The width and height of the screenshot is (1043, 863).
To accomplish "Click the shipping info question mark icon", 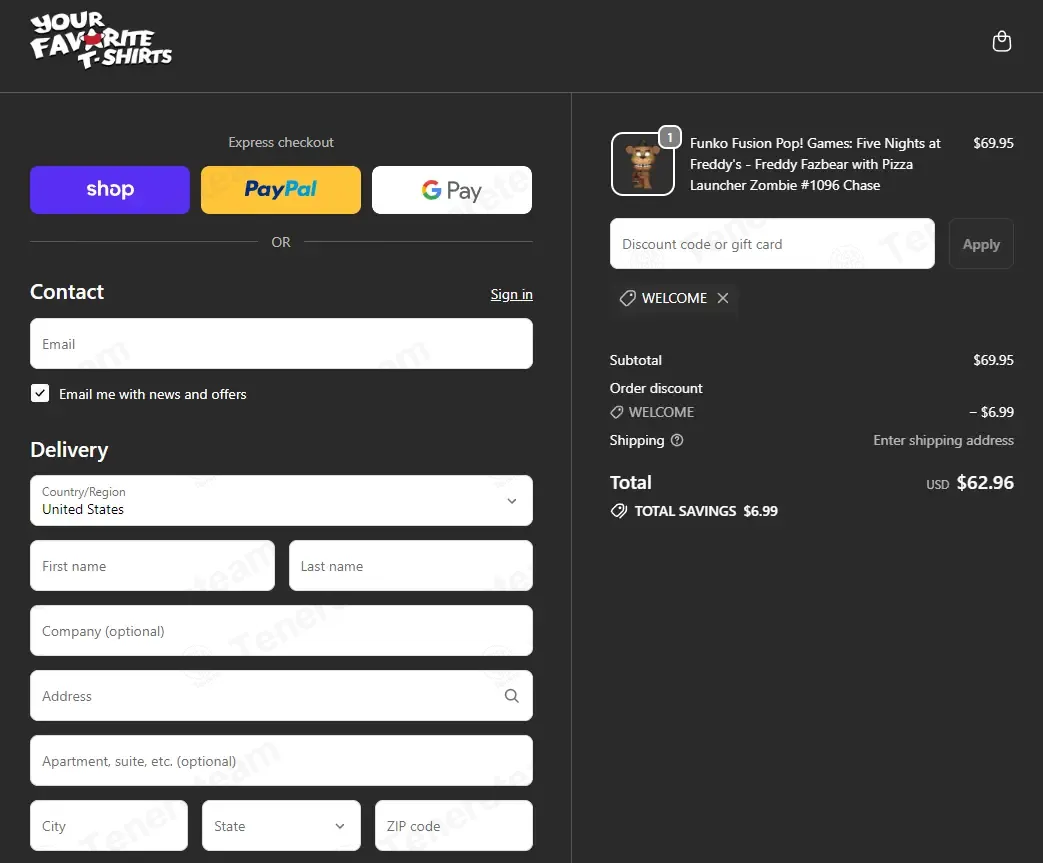I will [x=676, y=440].
